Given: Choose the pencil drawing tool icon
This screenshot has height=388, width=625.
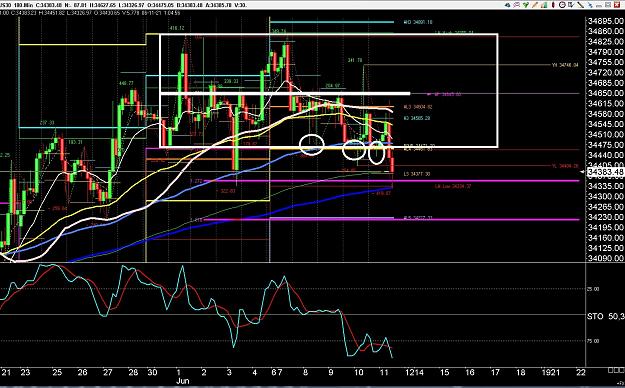Looking at the screenshot, I should 535,5.
